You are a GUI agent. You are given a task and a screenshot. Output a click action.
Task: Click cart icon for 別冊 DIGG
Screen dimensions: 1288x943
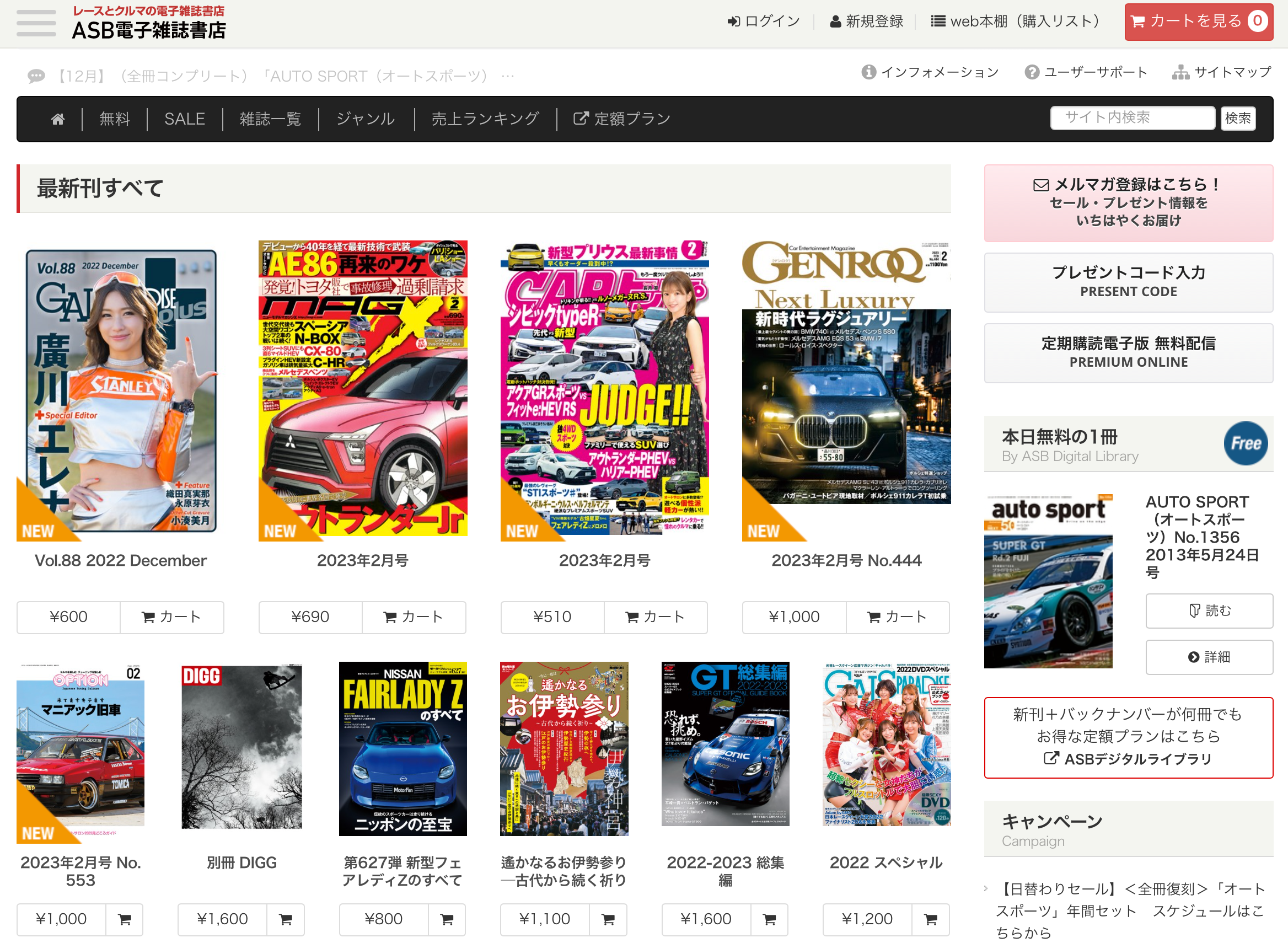pos(286,918)
